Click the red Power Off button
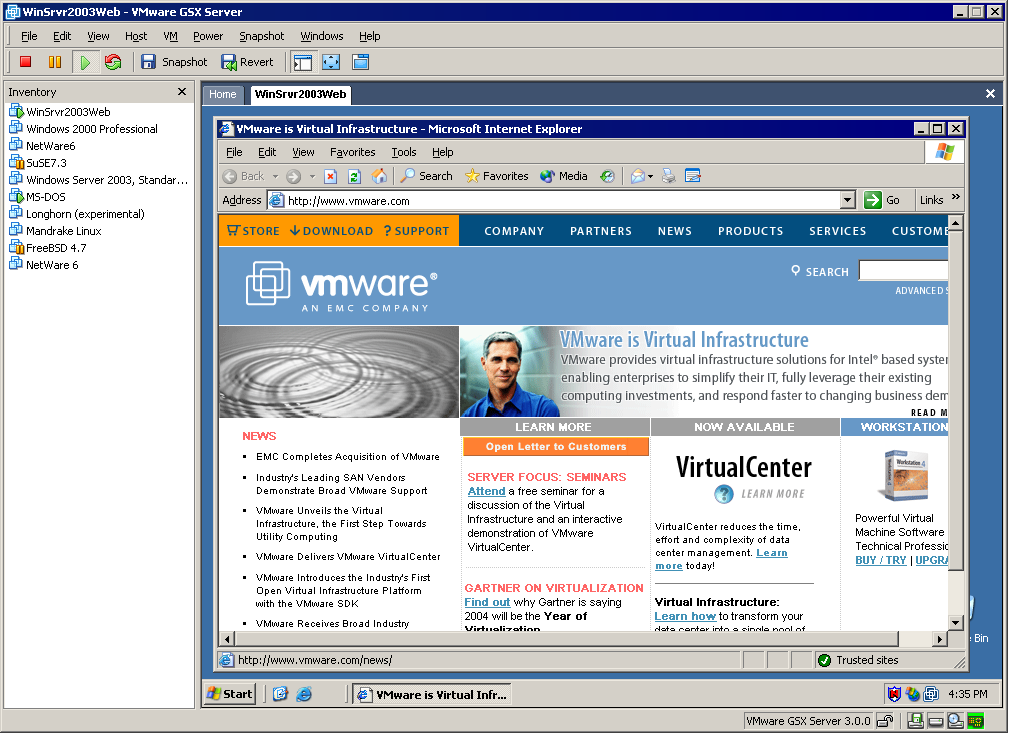This screenshot has height=734, width=1014. (26, 62)
